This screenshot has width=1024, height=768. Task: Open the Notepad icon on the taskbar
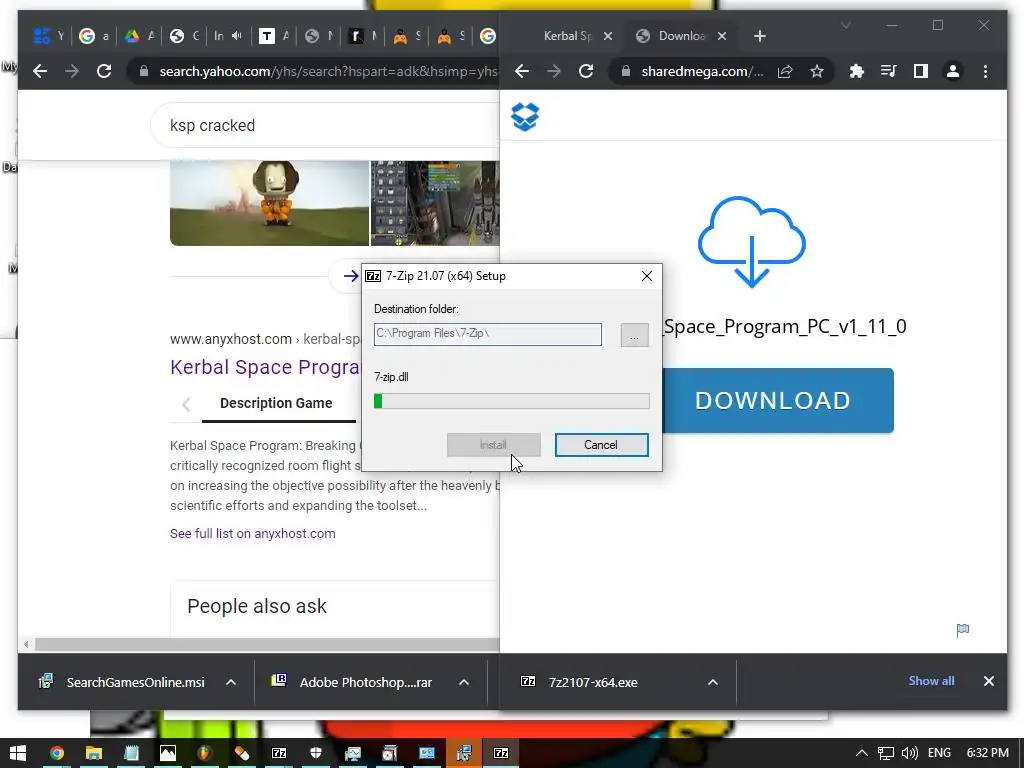tap(131, 753)
